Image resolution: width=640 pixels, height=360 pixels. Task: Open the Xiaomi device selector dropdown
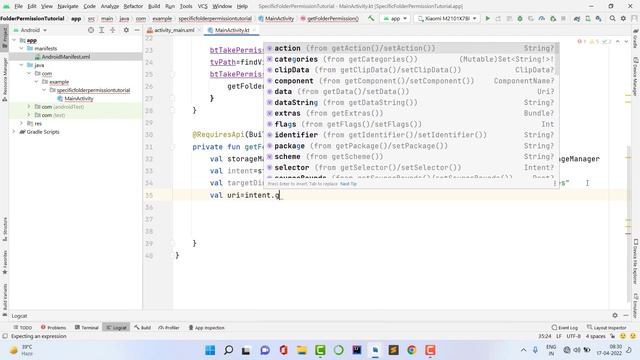(x=447, y=18)
